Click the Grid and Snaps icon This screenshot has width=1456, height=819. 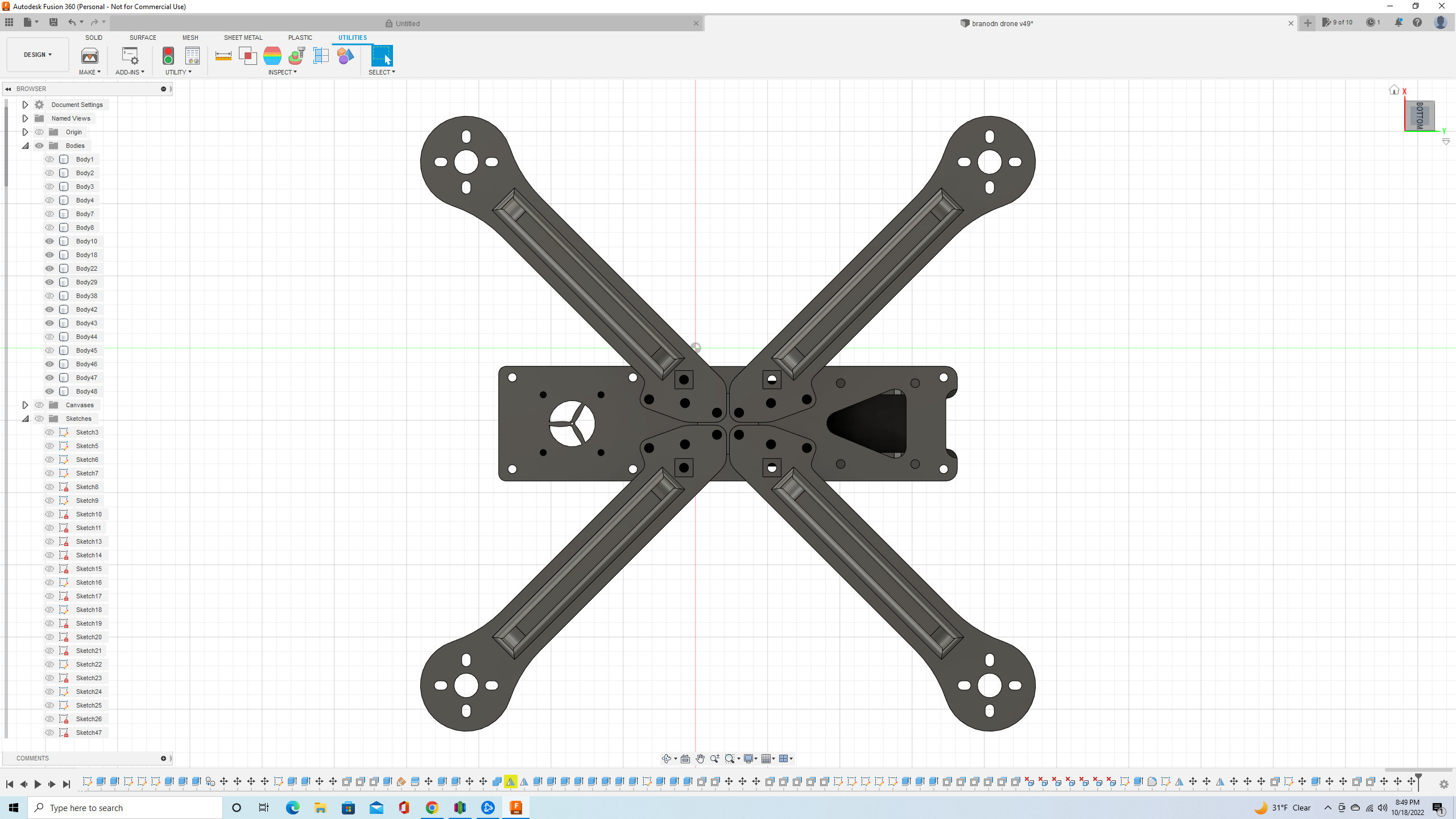[x=767, y=758]
